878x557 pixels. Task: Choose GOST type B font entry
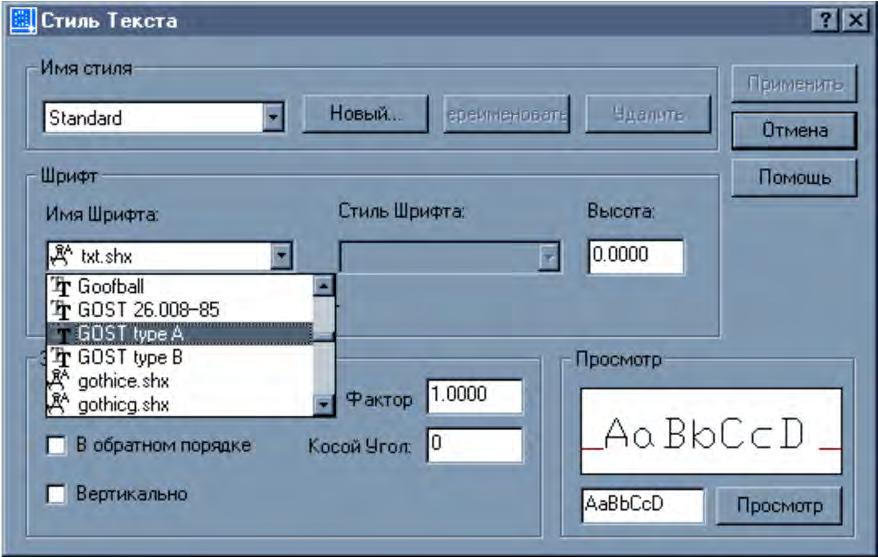click(180, 357)
